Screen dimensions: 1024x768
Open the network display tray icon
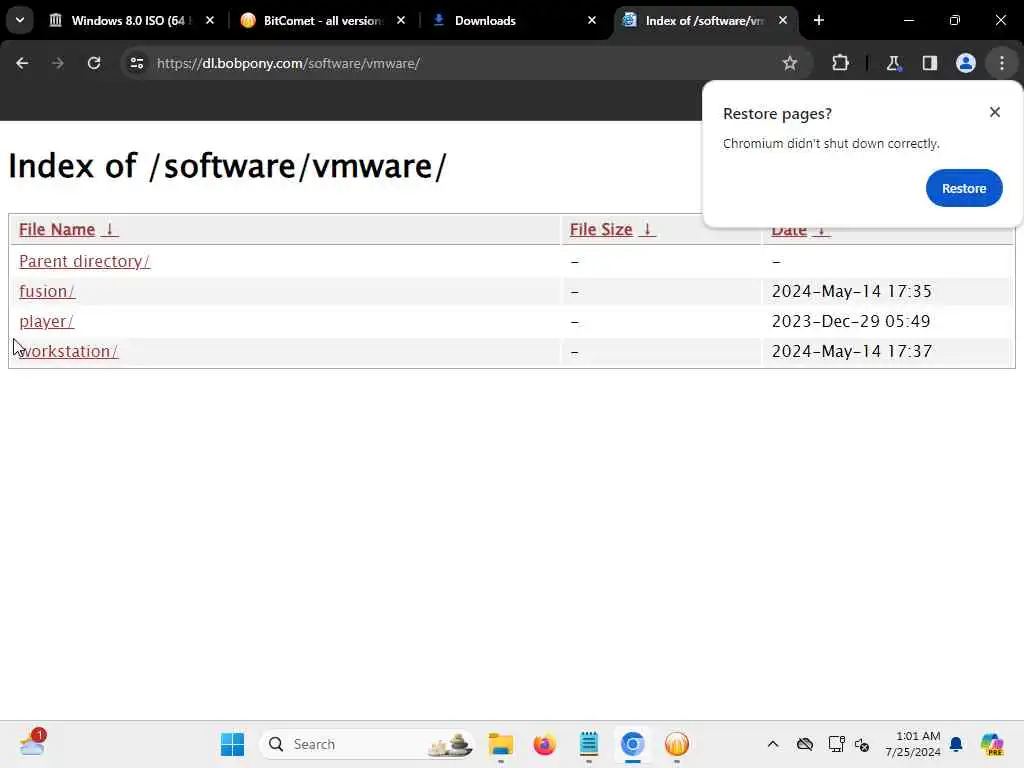point(836,744)
